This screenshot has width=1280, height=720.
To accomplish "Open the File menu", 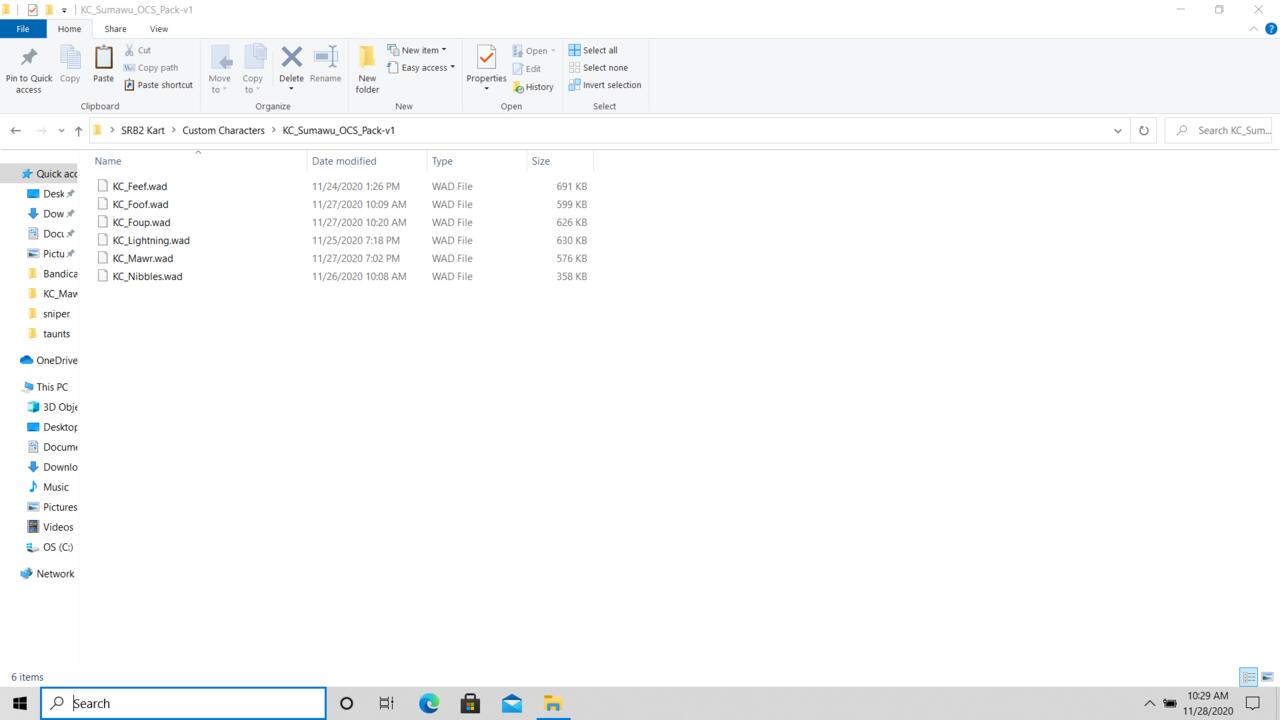I will point(22,29).
